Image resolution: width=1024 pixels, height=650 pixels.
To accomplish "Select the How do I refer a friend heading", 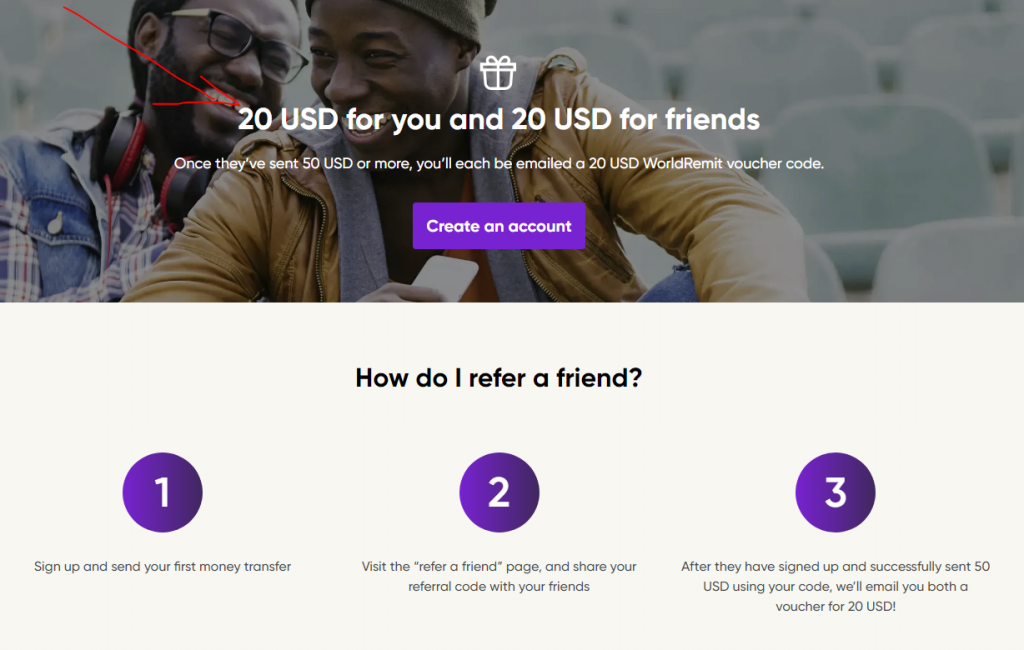I will [498, 377].
